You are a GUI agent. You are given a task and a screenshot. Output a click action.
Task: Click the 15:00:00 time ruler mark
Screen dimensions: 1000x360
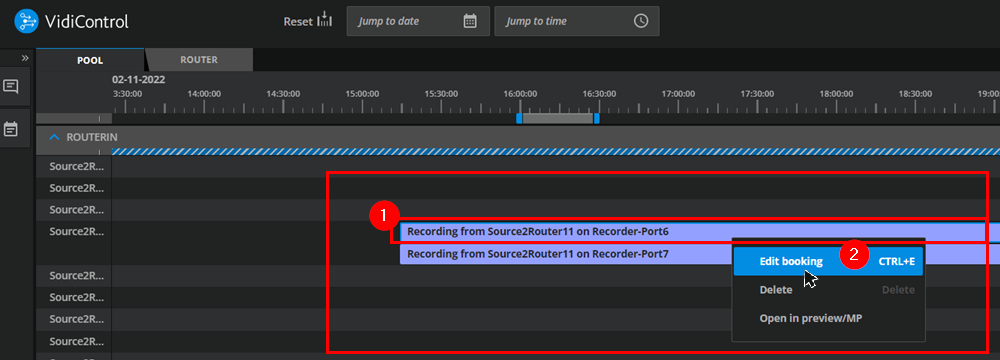pyautogui.click(x=362, y=93)
